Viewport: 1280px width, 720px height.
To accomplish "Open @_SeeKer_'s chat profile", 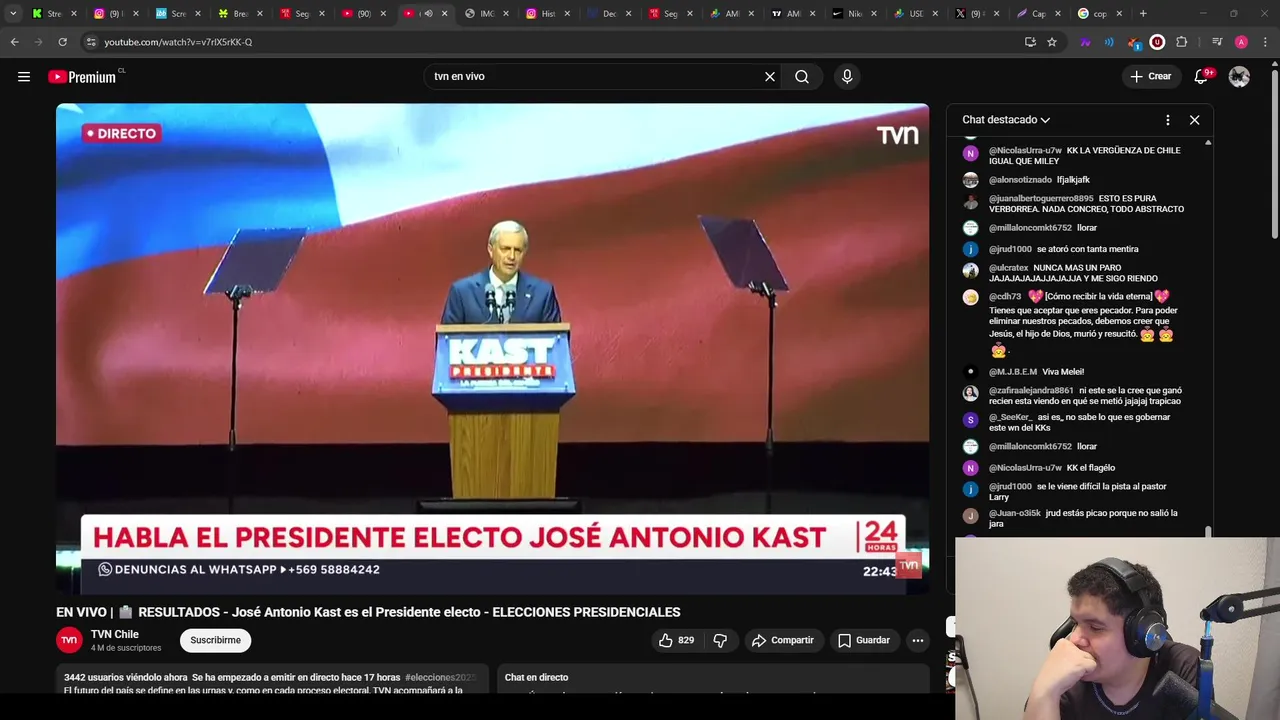I will tap(1010, 417).
